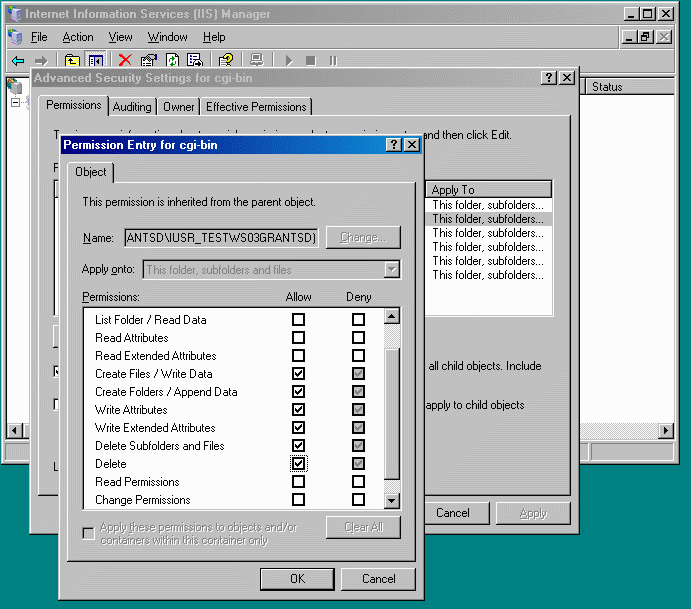
Task: Uncheck Allow for Create Folders / Append Data
Action: pyautogui.click(x=298, y=392)
